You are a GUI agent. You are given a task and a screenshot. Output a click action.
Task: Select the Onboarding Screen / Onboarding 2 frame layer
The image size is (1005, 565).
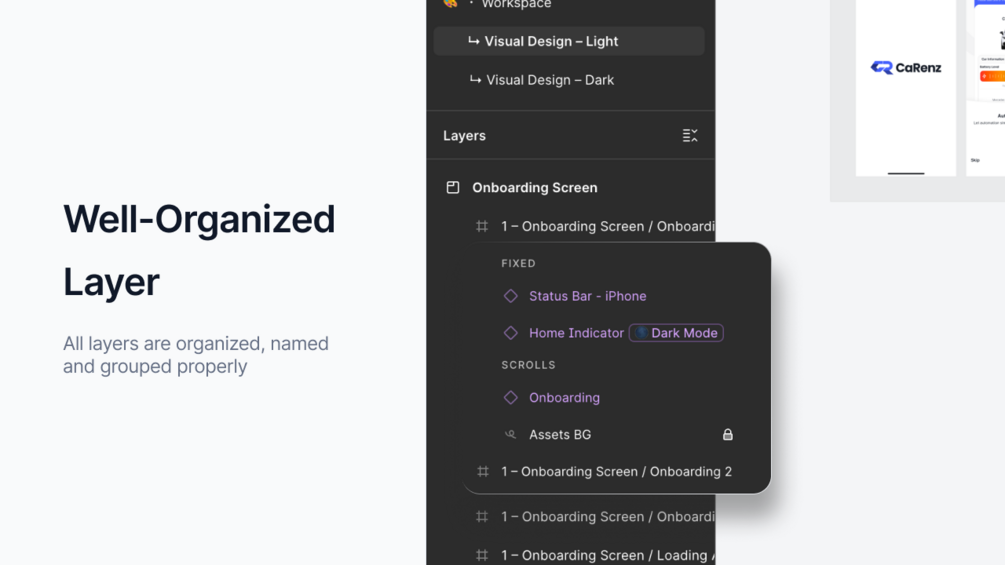pos(616,472)
